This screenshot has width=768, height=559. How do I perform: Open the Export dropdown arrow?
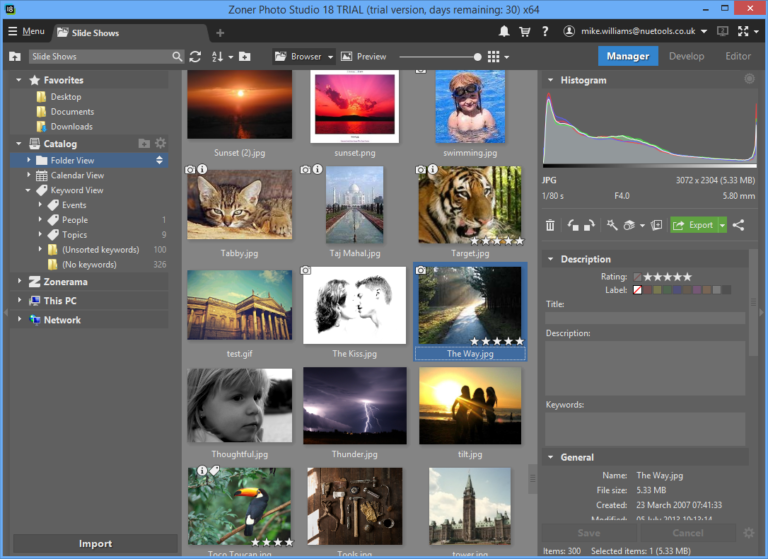pos(722,225)
